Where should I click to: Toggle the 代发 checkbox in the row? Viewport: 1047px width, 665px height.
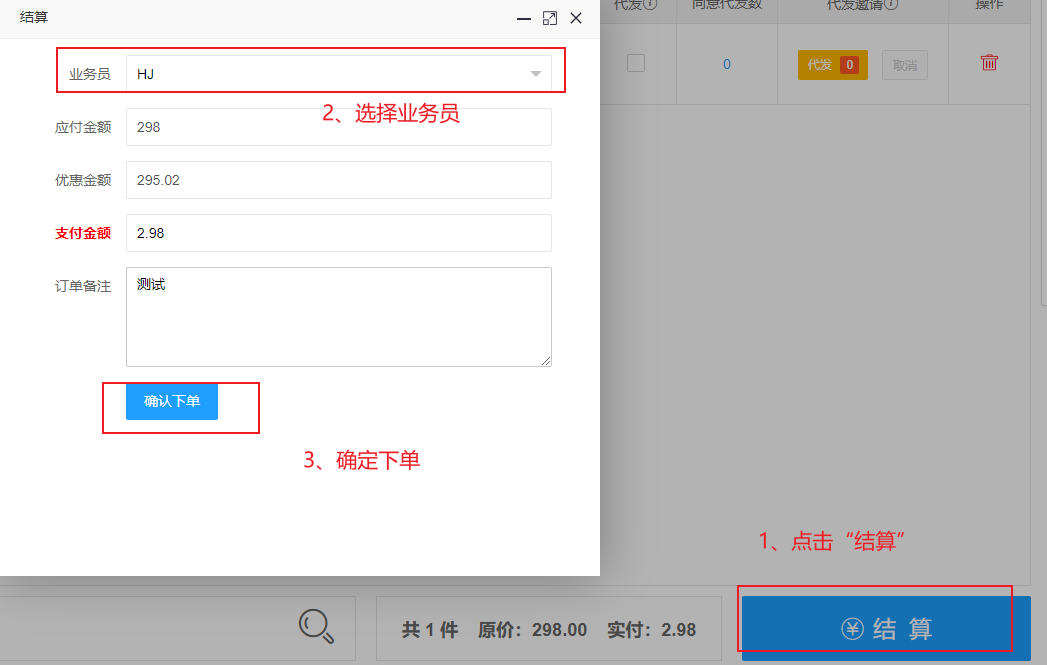tap(636, 63)
